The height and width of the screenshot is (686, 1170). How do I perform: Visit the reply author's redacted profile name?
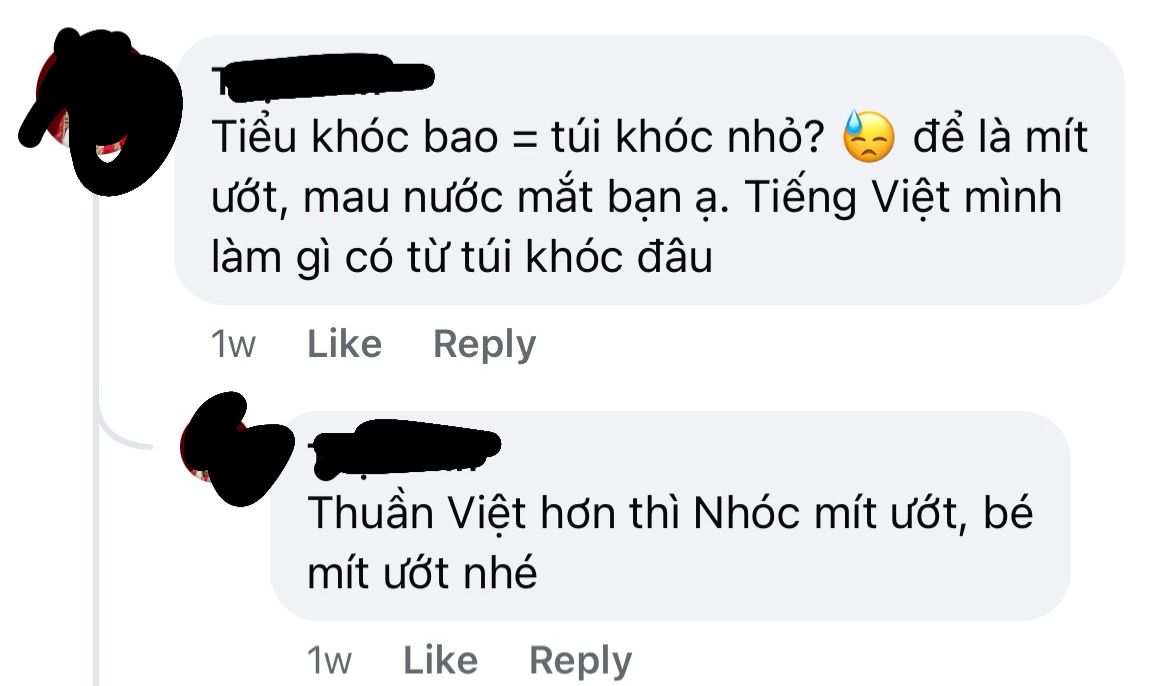tap(404, 449)
